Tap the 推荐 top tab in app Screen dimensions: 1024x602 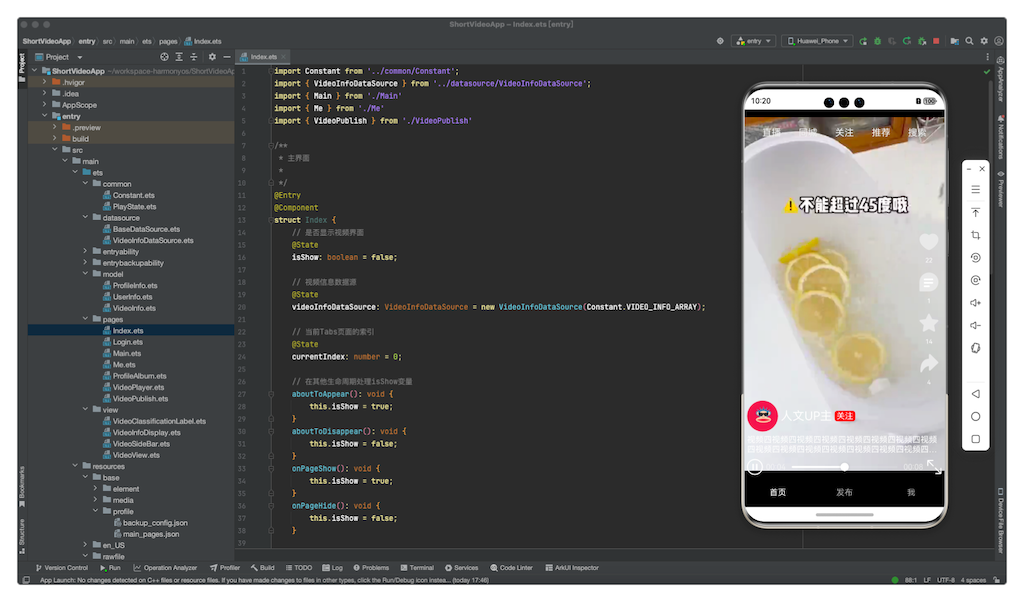pos(881,133)
